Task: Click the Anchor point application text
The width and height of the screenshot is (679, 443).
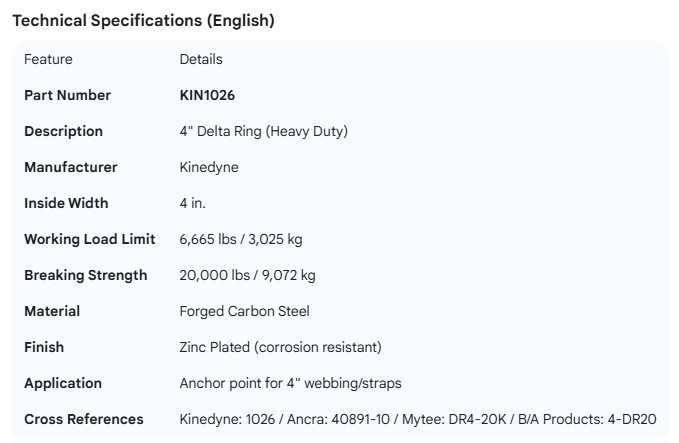Action: (x=290, y=383)
